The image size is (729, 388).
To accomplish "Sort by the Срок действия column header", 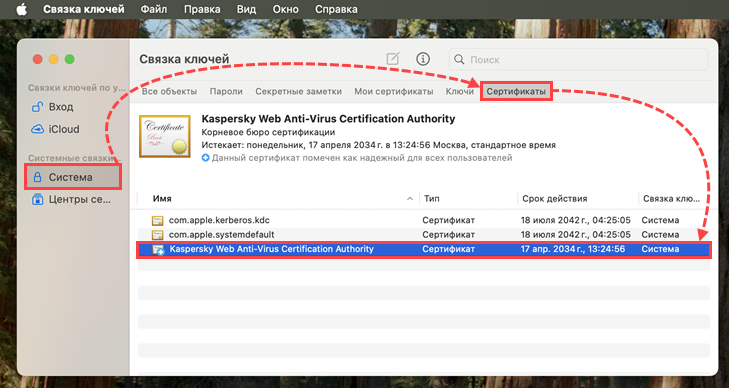I will click(555, 198).
